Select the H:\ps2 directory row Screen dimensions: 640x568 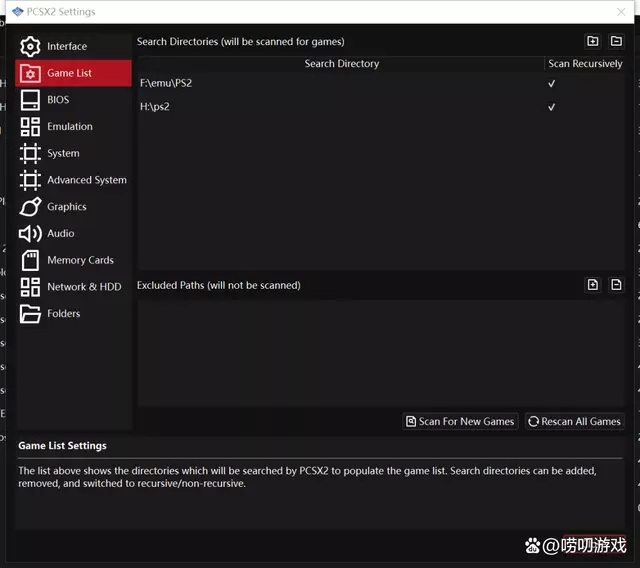(381, 107)
